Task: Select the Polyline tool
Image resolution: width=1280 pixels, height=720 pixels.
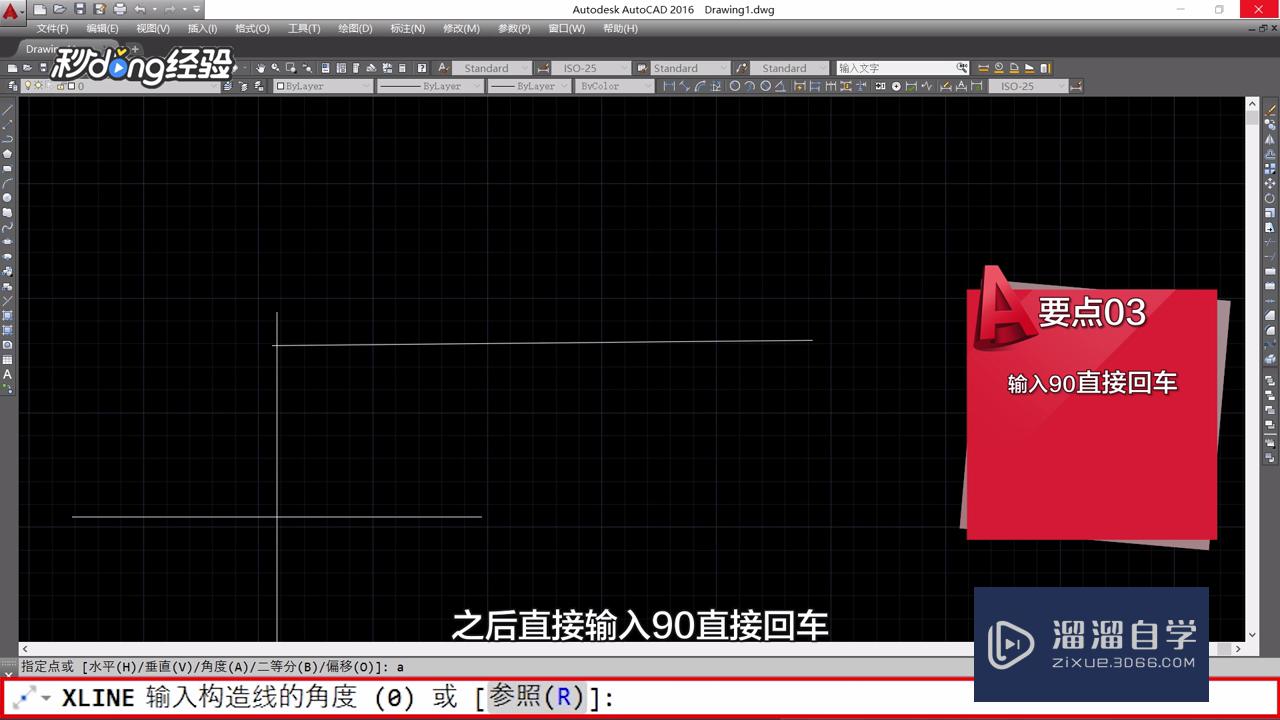Action: [x=7, y=139]
